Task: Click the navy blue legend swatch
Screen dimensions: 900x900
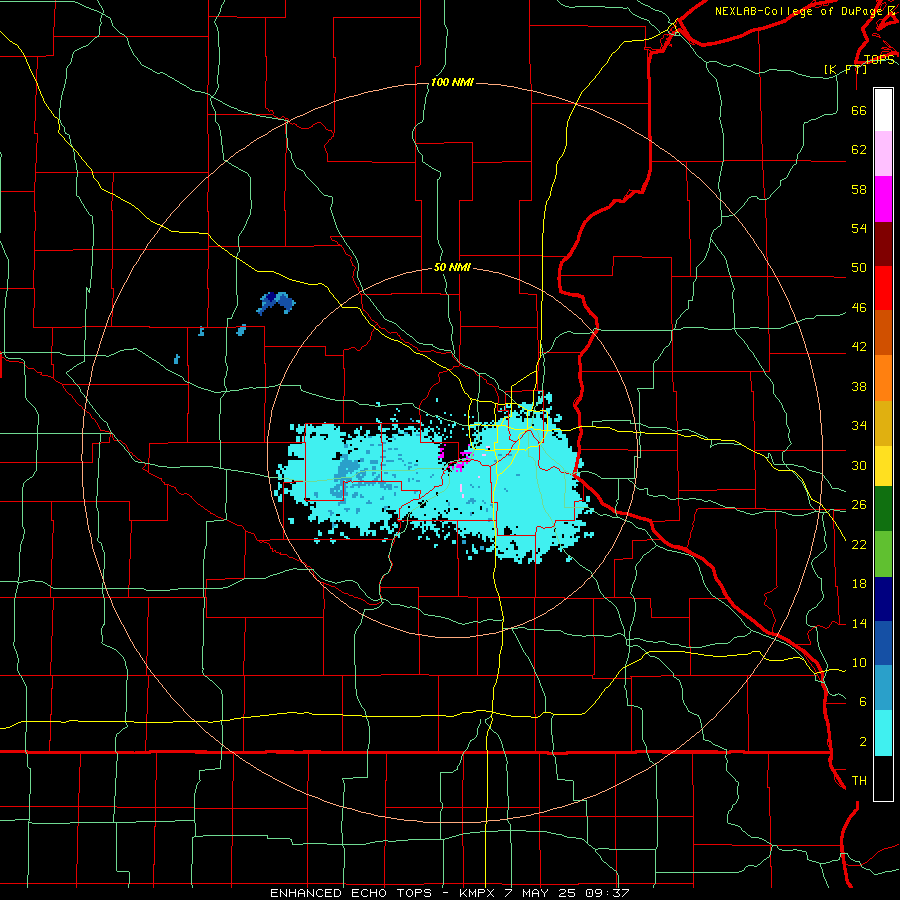Action: pos(883,599)
